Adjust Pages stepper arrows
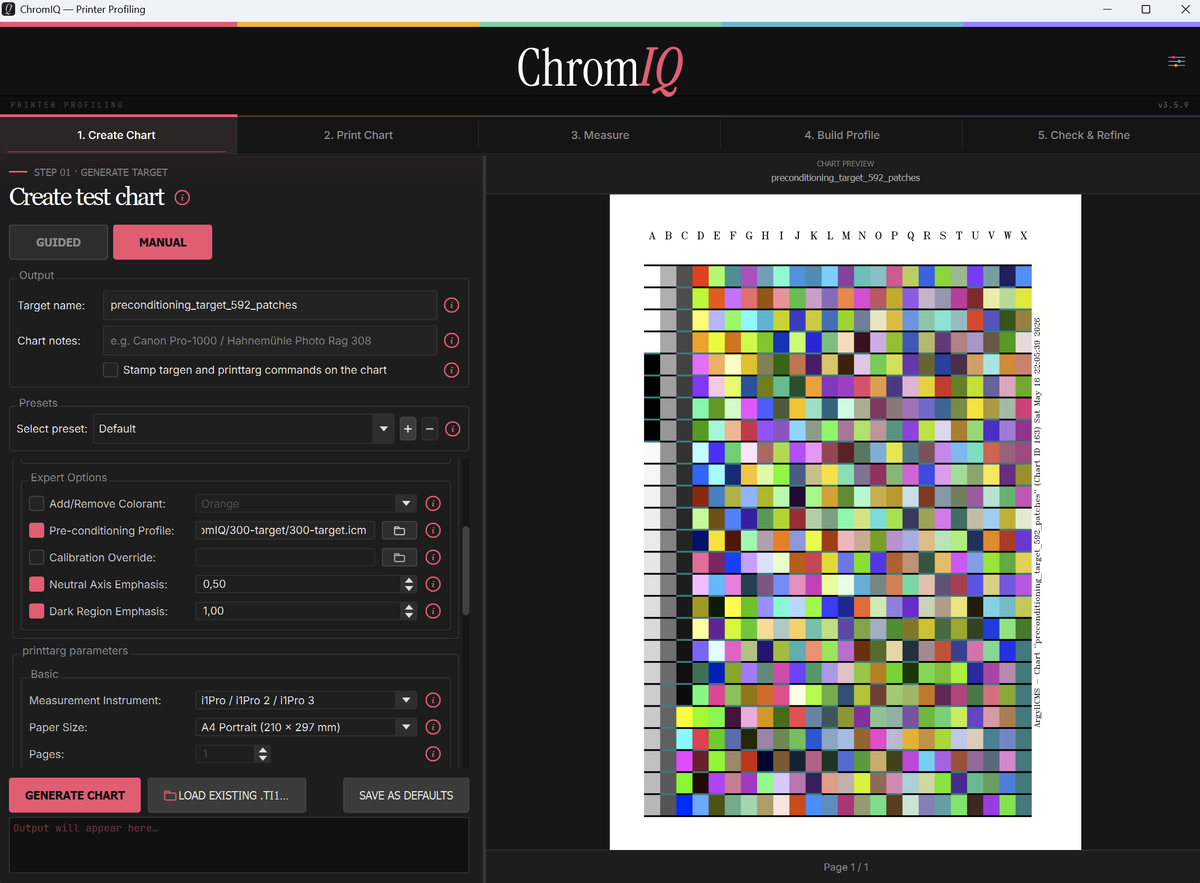 click(x=263, y=754)
